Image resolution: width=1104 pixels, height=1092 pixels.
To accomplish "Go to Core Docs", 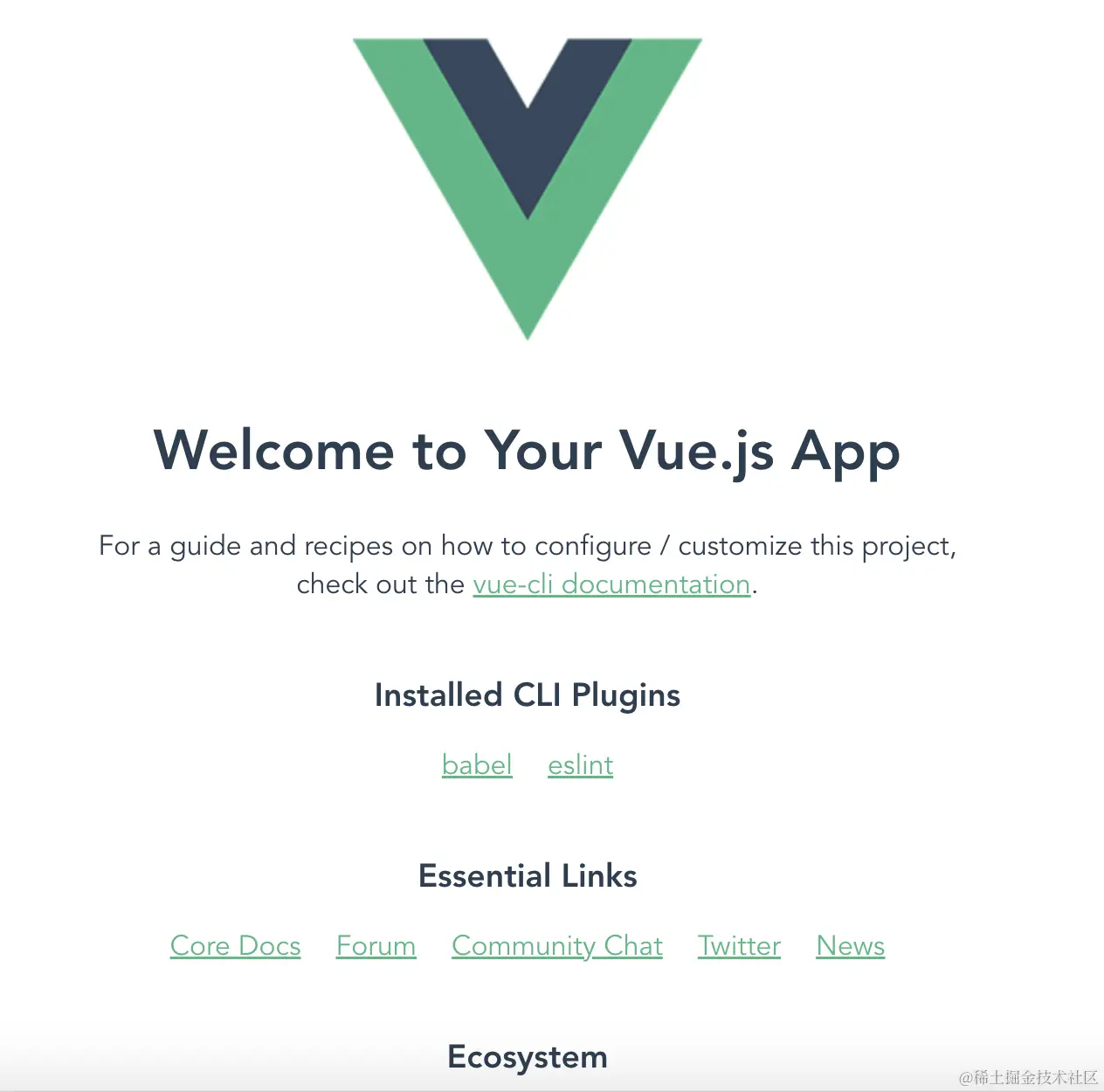I will [x=236, y=945].
